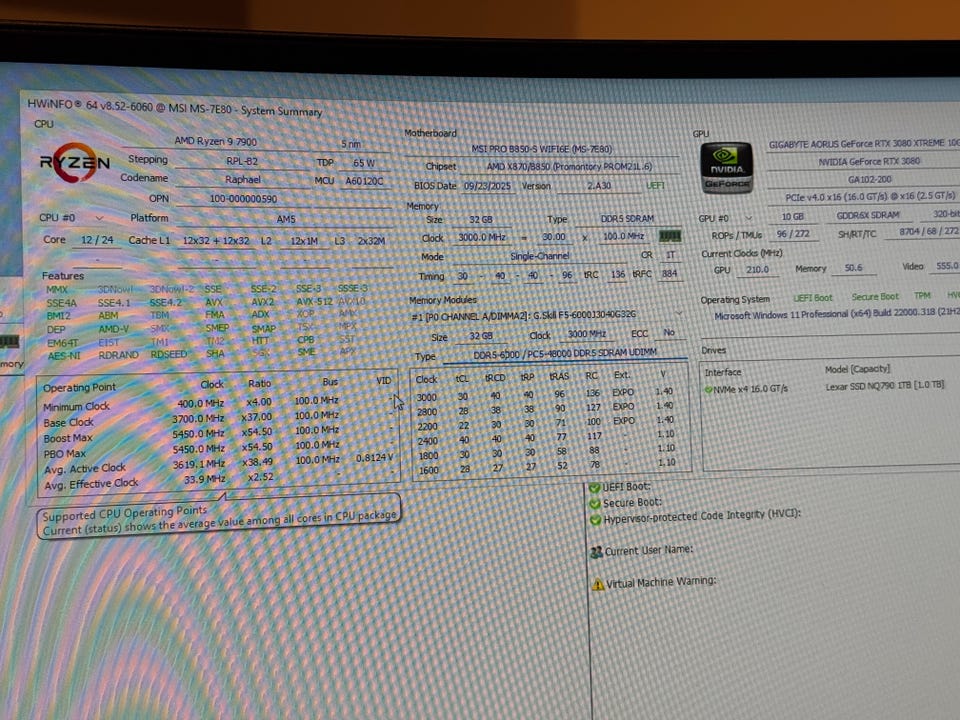Screen dimensions: 960x720
Task: Click the 65 W TDP value
Action: click(364, 163)
